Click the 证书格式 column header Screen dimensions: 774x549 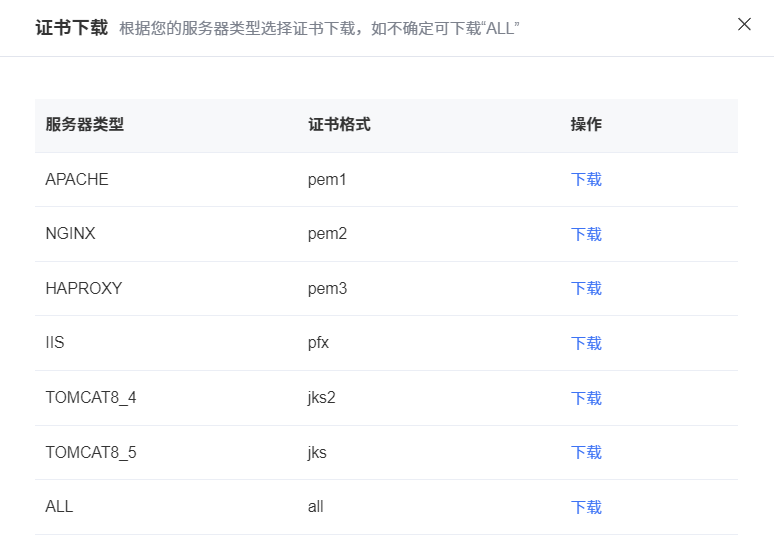[339, 125]
